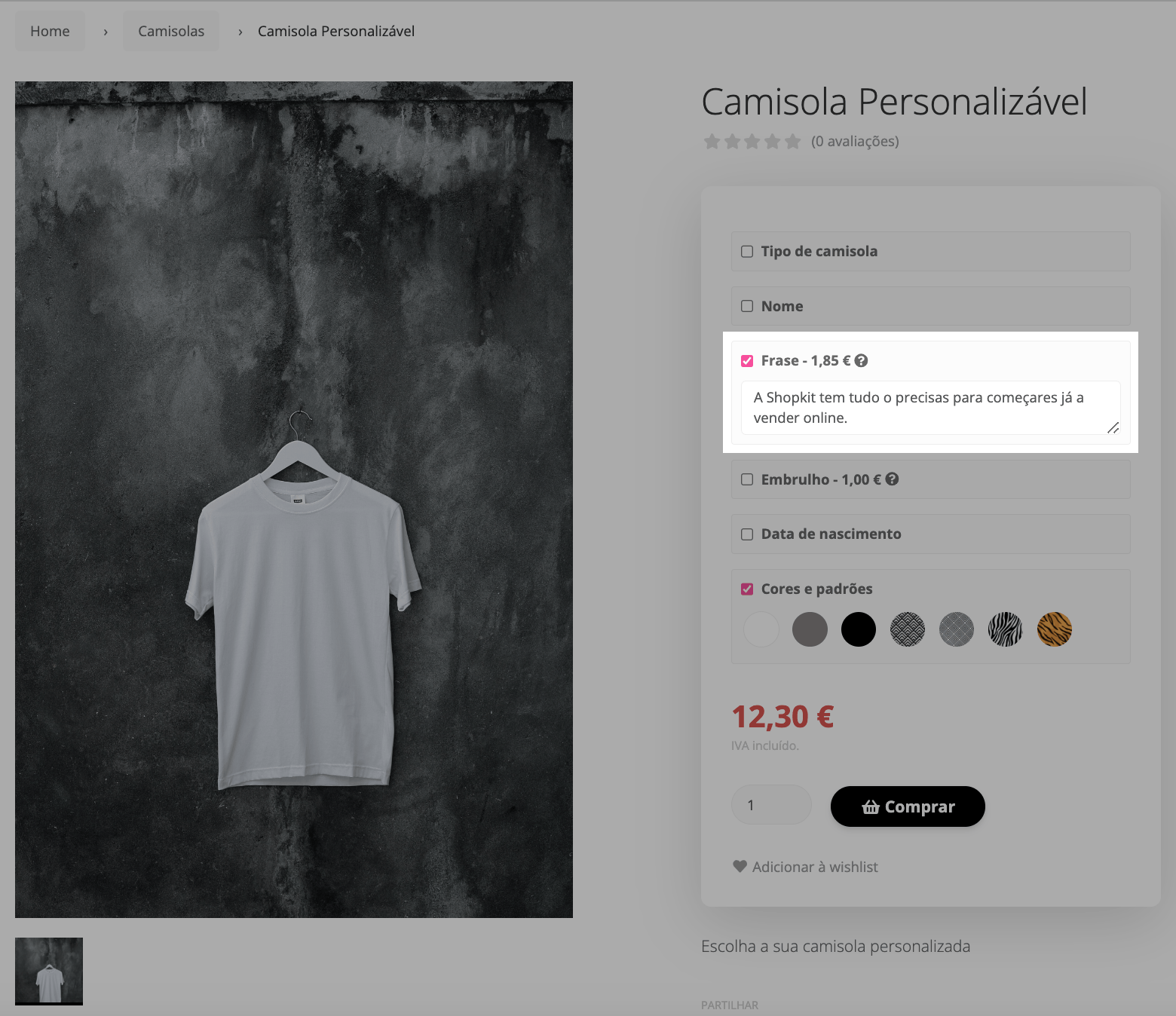Click the star rating icons
The height and width of the screenshot is (1016, 1176).
point(752,142)
